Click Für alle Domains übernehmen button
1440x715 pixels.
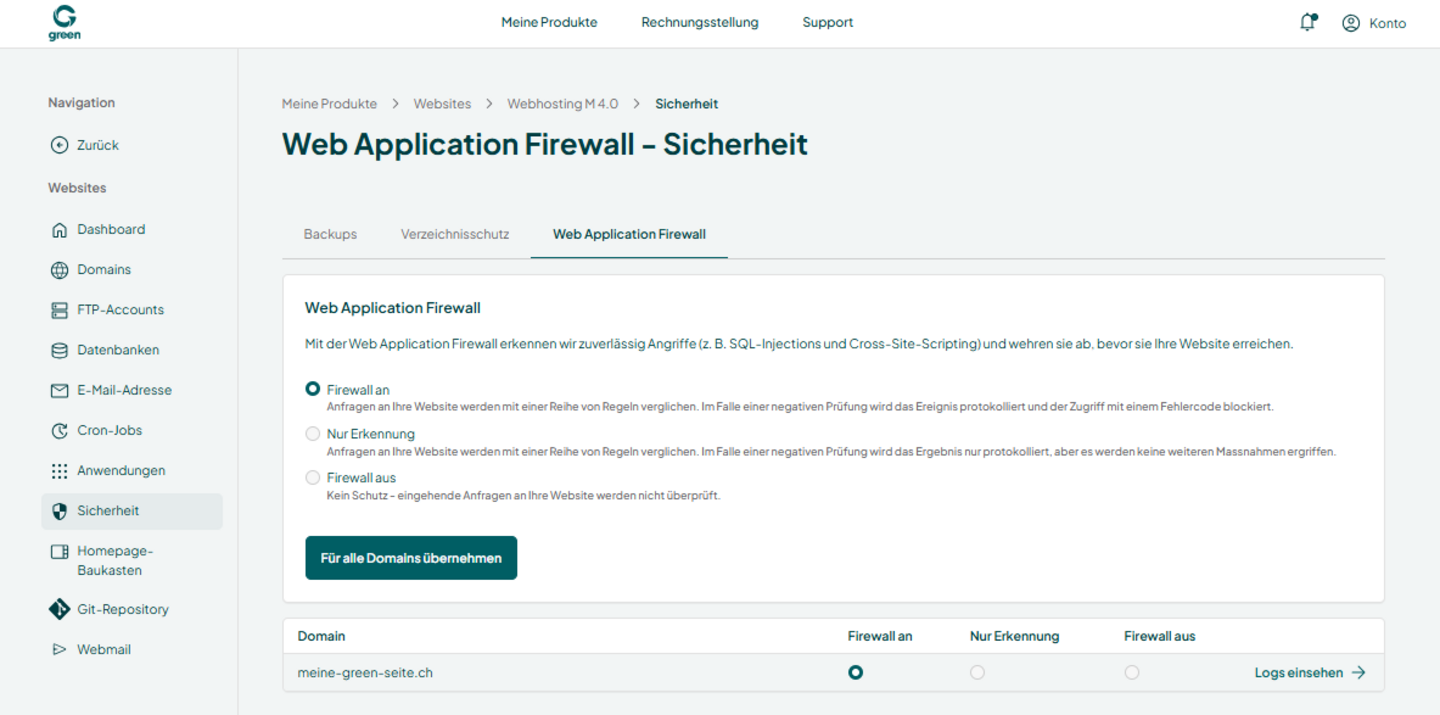click(x=411, y=558)
